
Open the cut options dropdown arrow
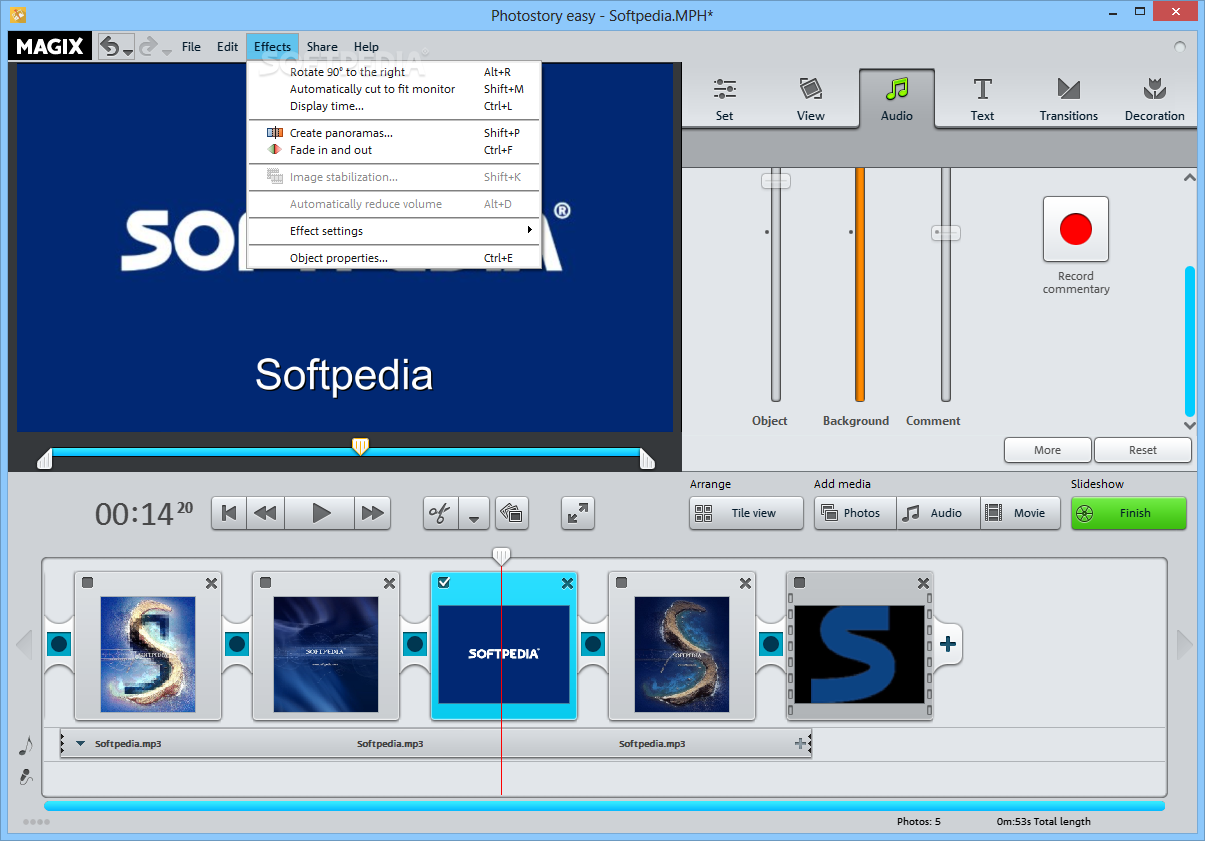point(474,513)
